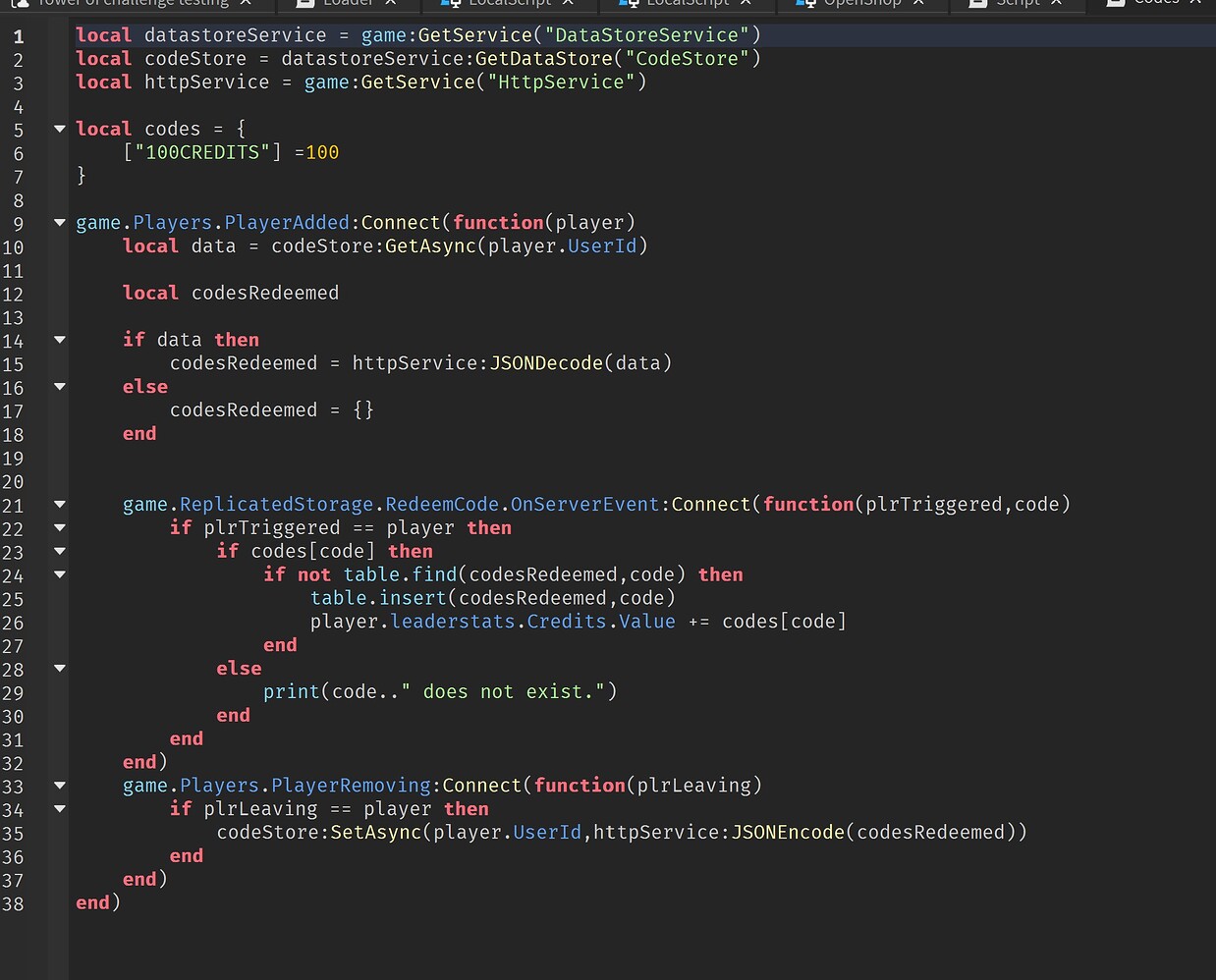Collapse the 'if plrLeaving == player' fold arrow
Image resolution: width=1216 pixels, height=980 pixels.
[x=60, y=809]
